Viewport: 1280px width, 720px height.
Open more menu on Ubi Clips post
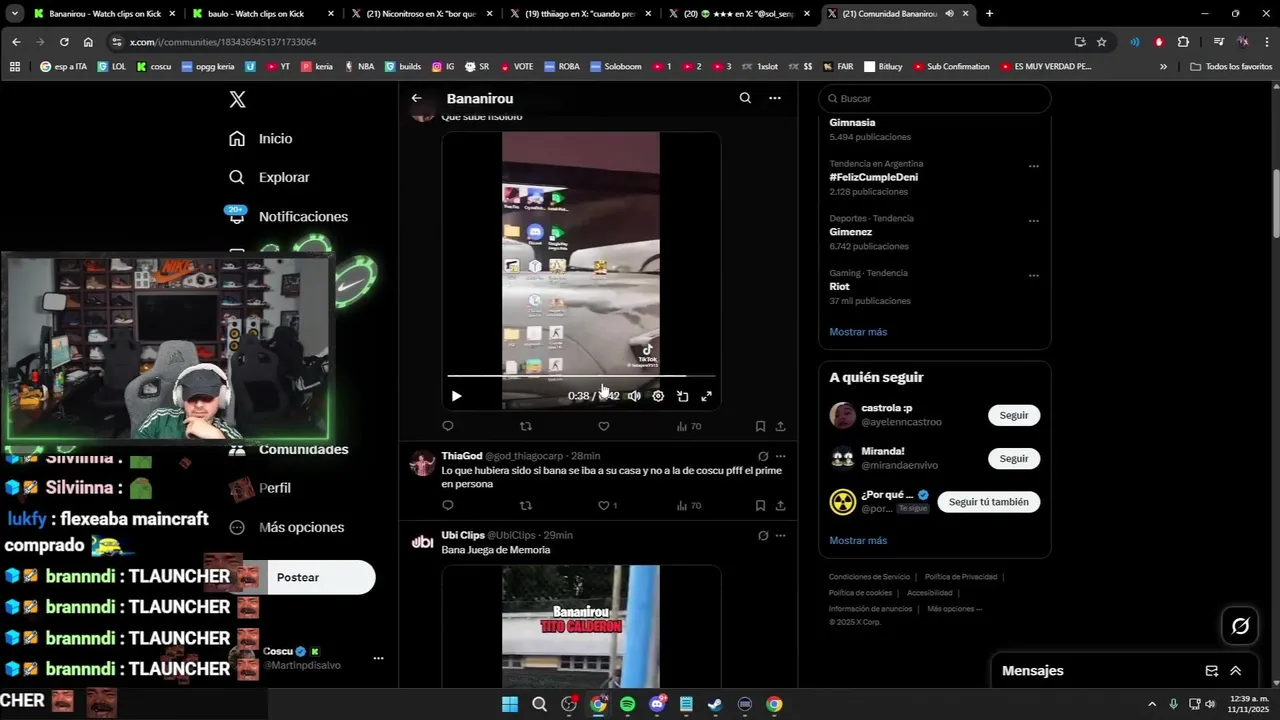point(780,536)
